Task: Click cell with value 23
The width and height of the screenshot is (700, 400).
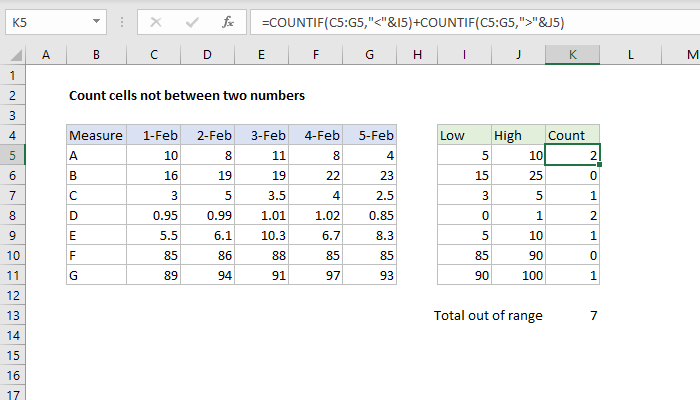Action: [x=370, y=175]
